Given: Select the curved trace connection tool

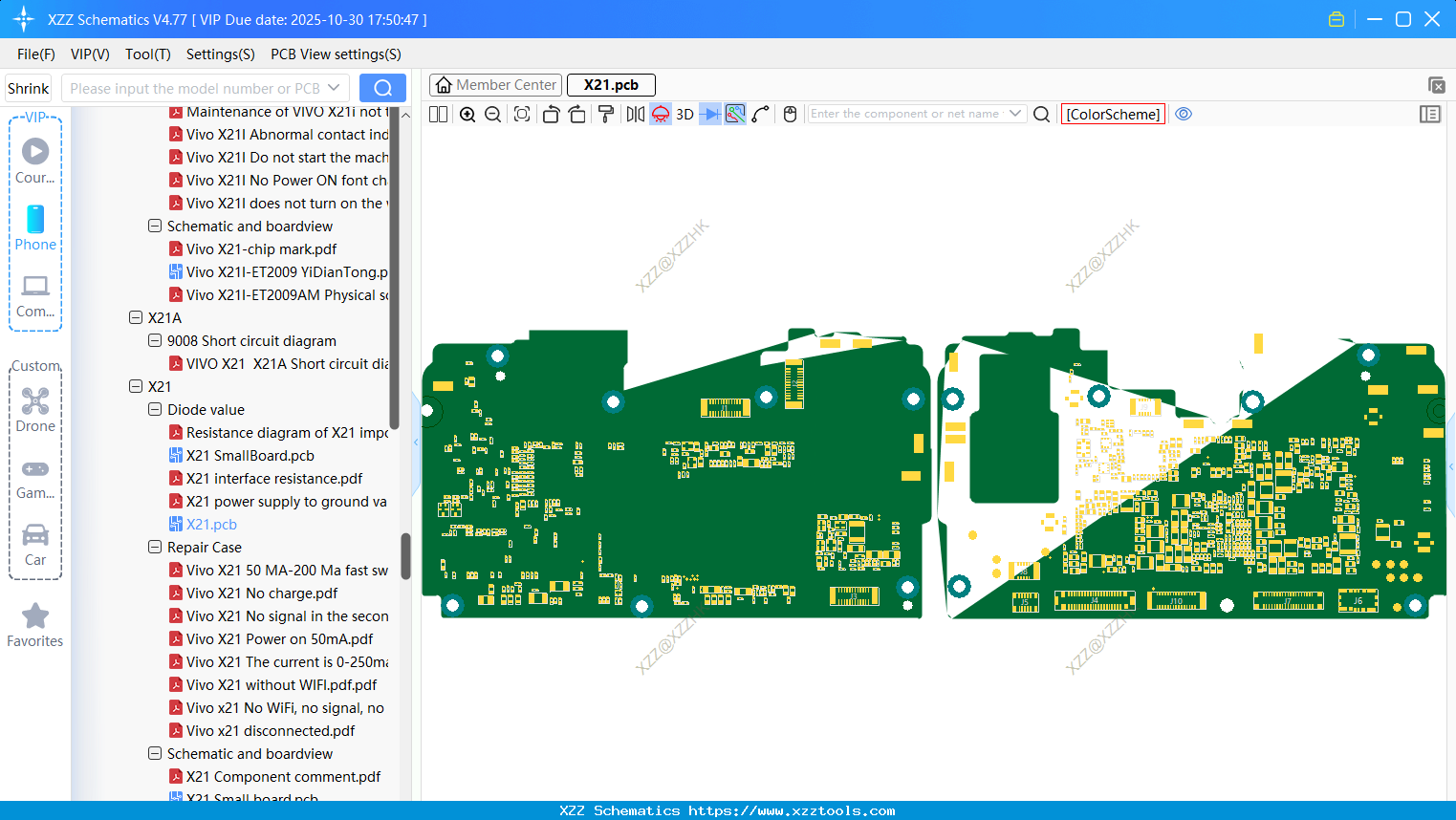Looking at the screenshot, I should pos(761,115).
